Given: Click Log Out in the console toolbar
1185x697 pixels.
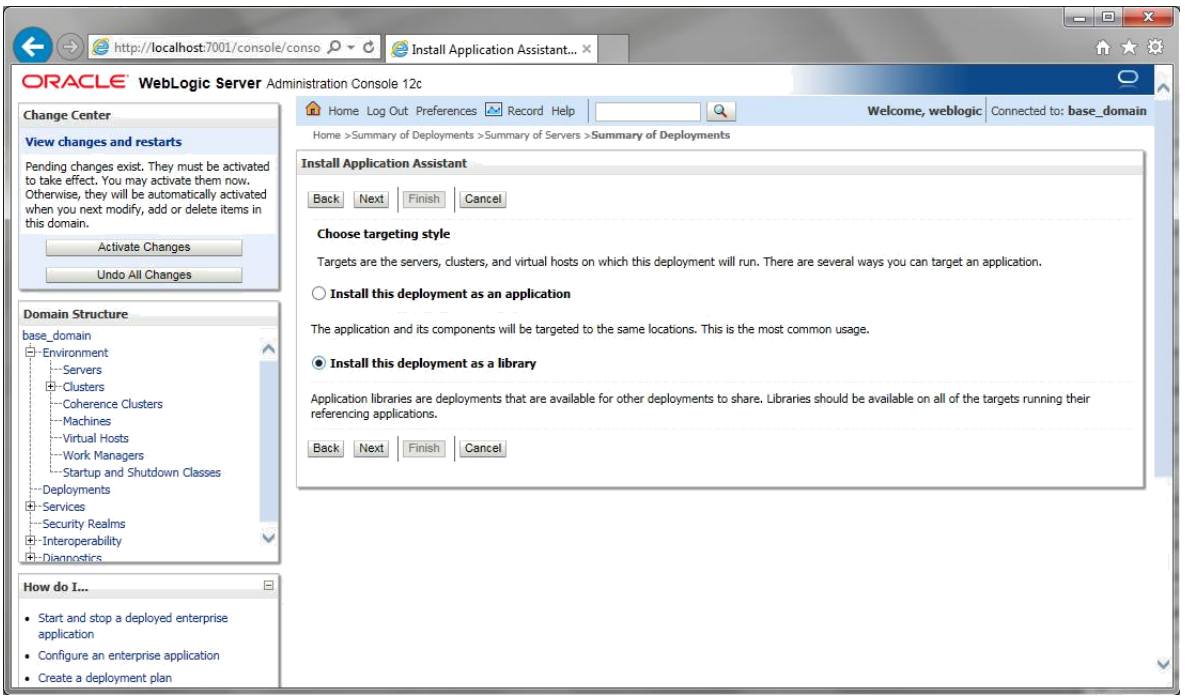Looking at the screenshot, I should (387, 111).
